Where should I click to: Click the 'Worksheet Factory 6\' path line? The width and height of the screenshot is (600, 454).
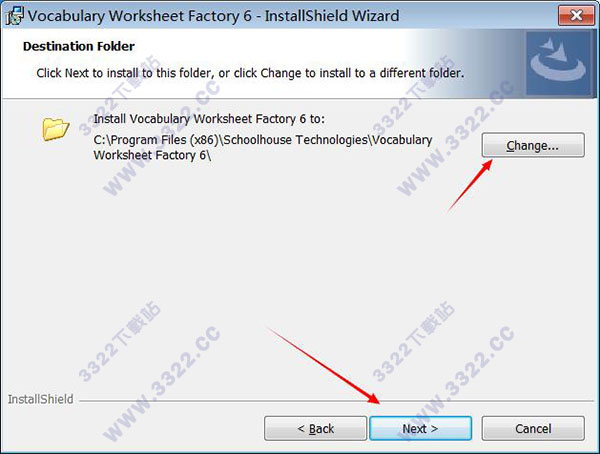152,155
